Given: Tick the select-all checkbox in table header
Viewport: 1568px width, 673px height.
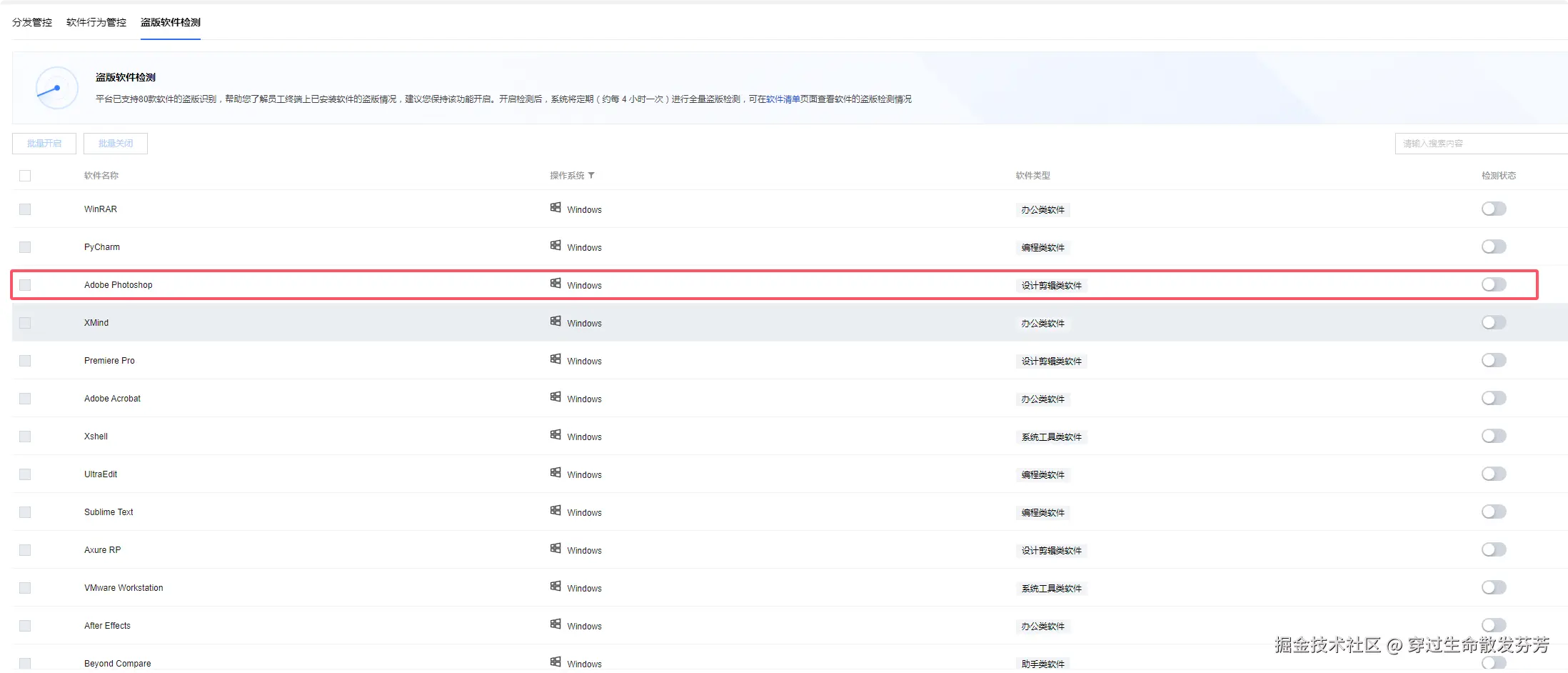Looking at the screenshot, I should [x=25, y=176].
